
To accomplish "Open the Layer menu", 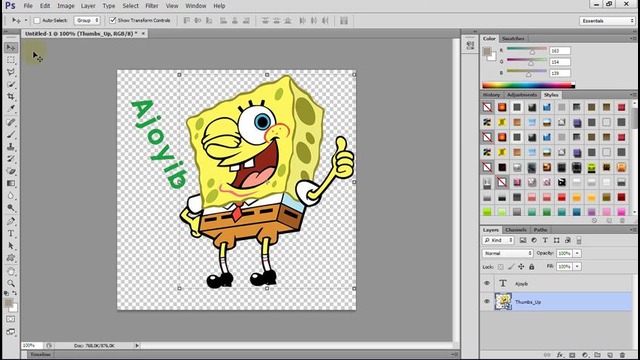I will [88, 6].
